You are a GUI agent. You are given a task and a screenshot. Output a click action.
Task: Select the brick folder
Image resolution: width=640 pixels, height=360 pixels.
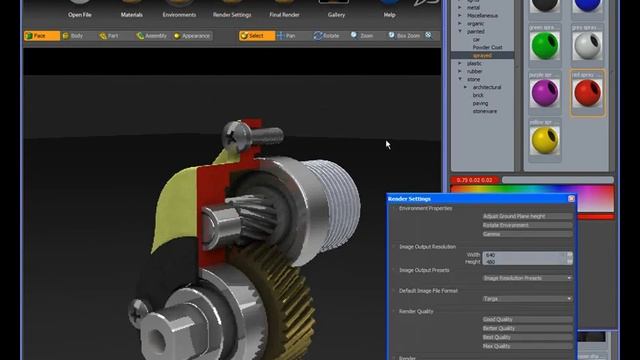click(478, 95)
